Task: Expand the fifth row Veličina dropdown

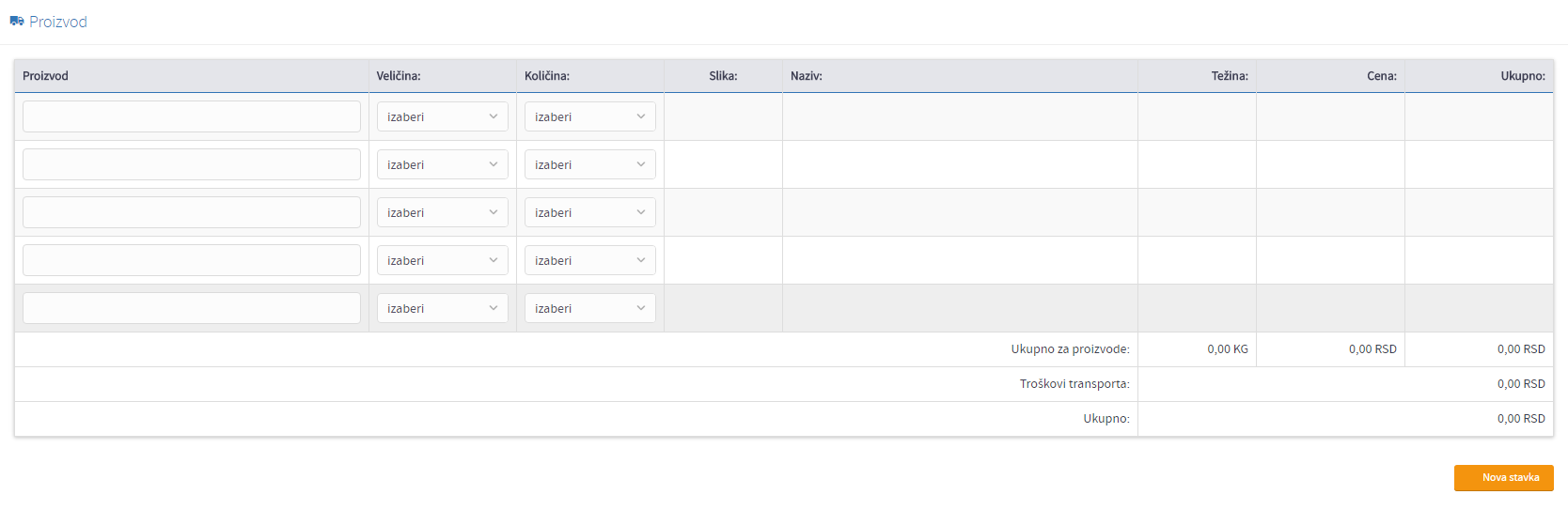Action: (x=442, y=308)
